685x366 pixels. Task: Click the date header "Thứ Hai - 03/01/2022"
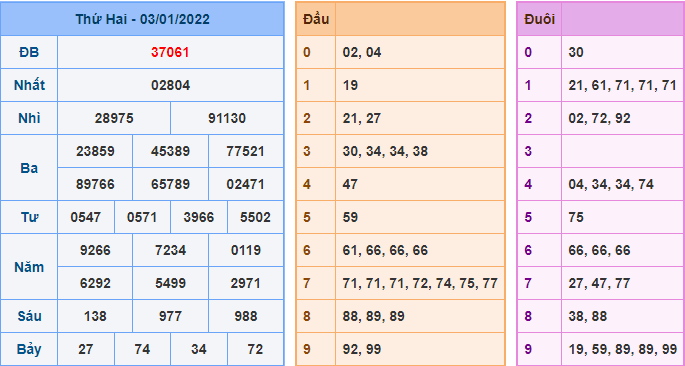click(142, 19)
